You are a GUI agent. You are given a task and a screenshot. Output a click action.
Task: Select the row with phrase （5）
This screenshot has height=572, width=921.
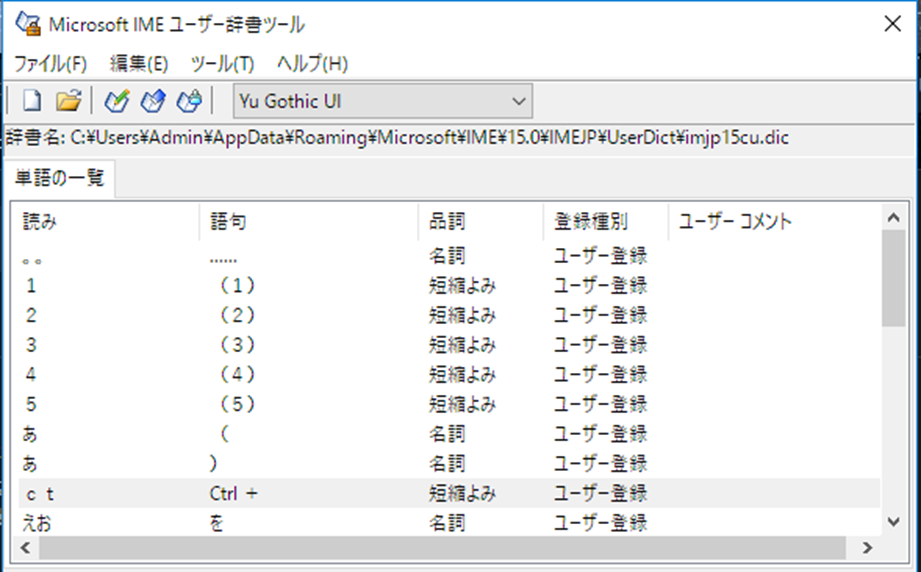[449, 404]
